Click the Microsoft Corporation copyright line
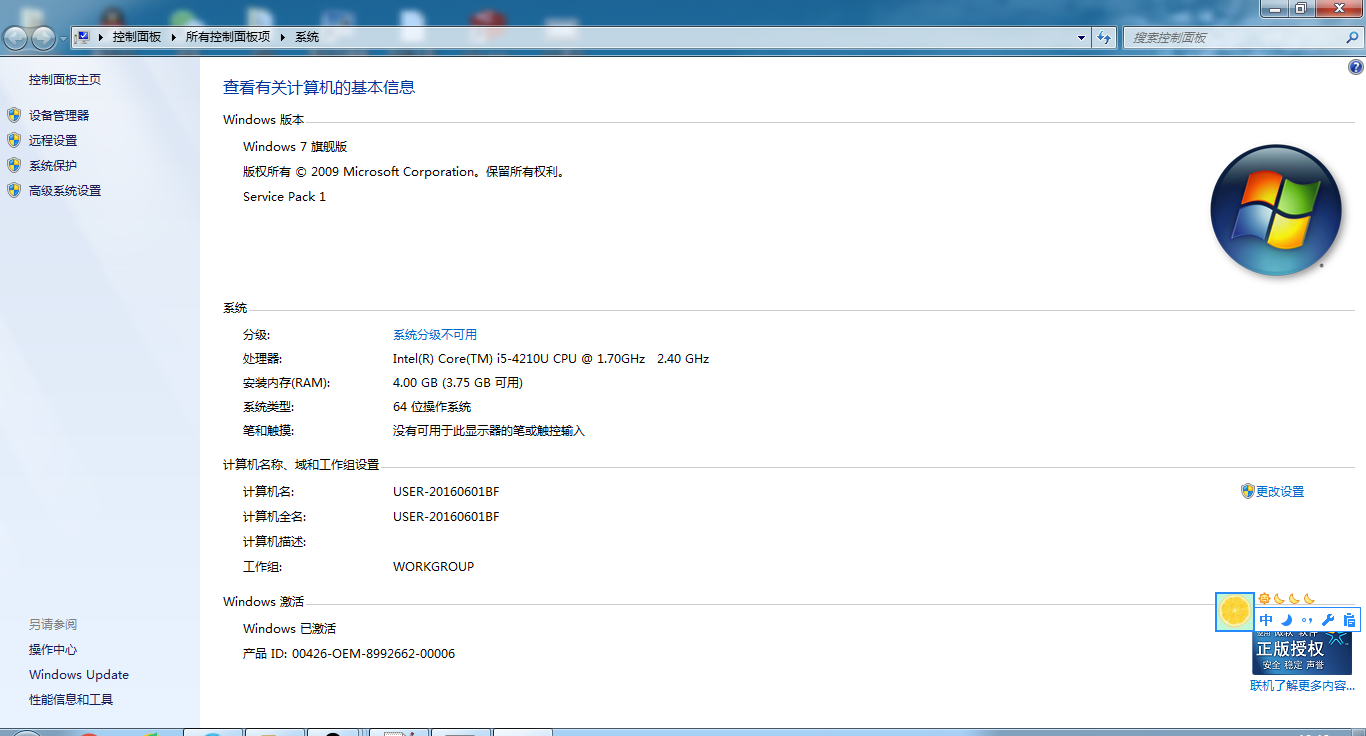 [x=405, y=172]
